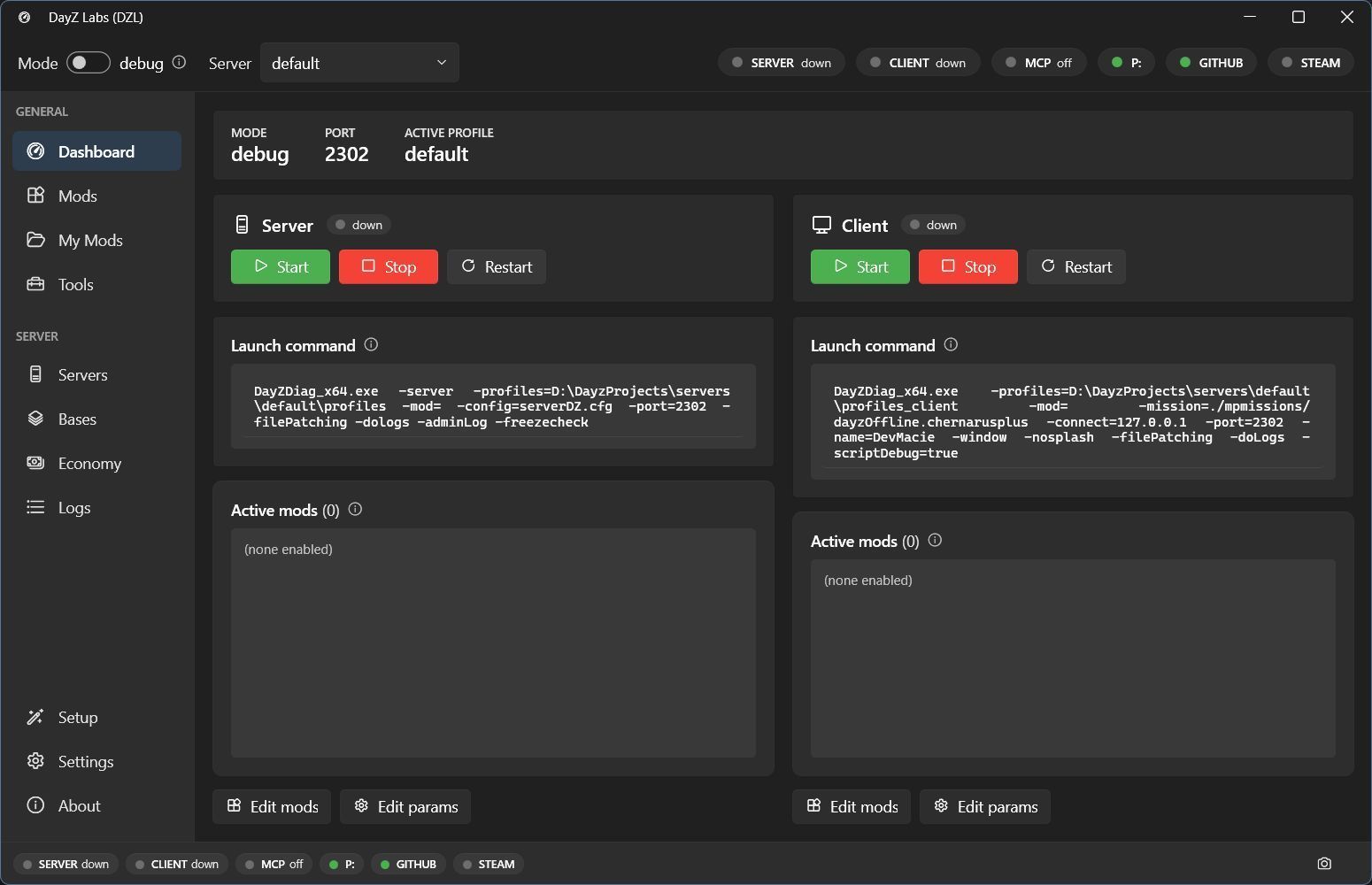
Task: Start the Server
Action: (x=281, y=266)
